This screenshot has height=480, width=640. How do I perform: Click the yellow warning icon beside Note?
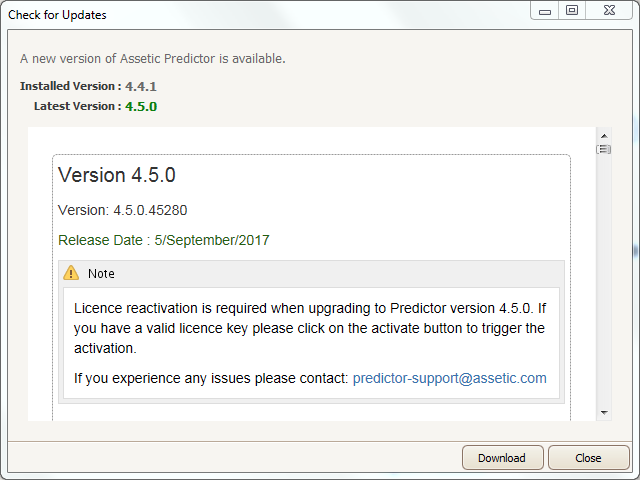click(71, 273)
